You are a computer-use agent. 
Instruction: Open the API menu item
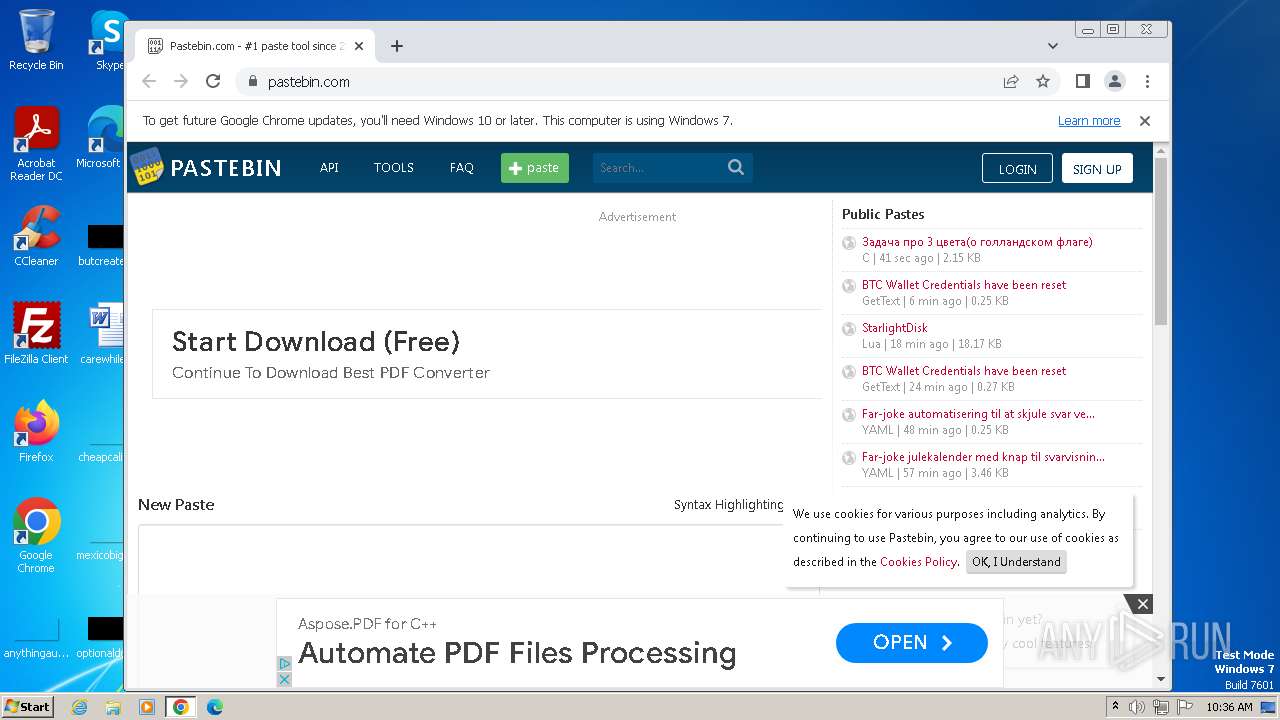coord(329,168)
